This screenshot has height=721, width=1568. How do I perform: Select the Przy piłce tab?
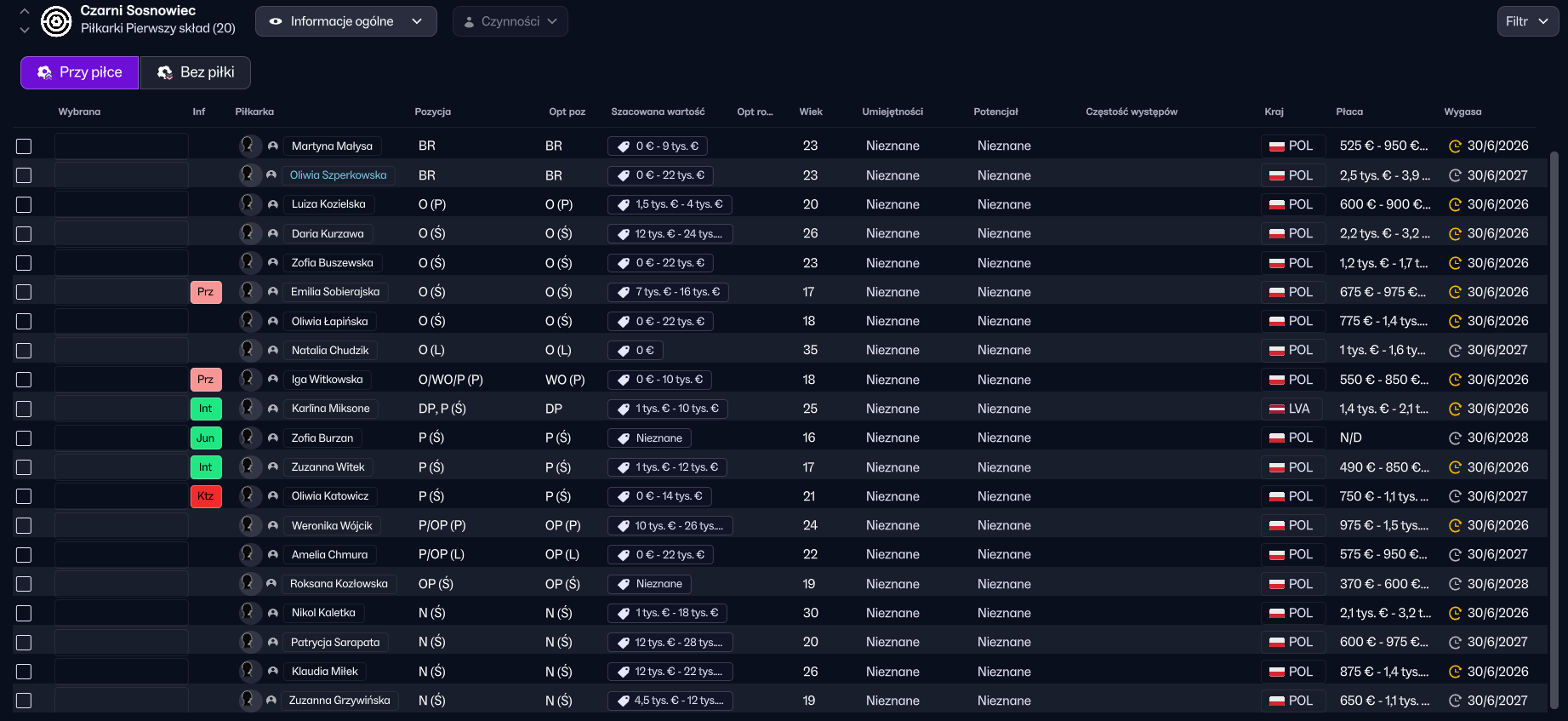[x=80, y=72]
